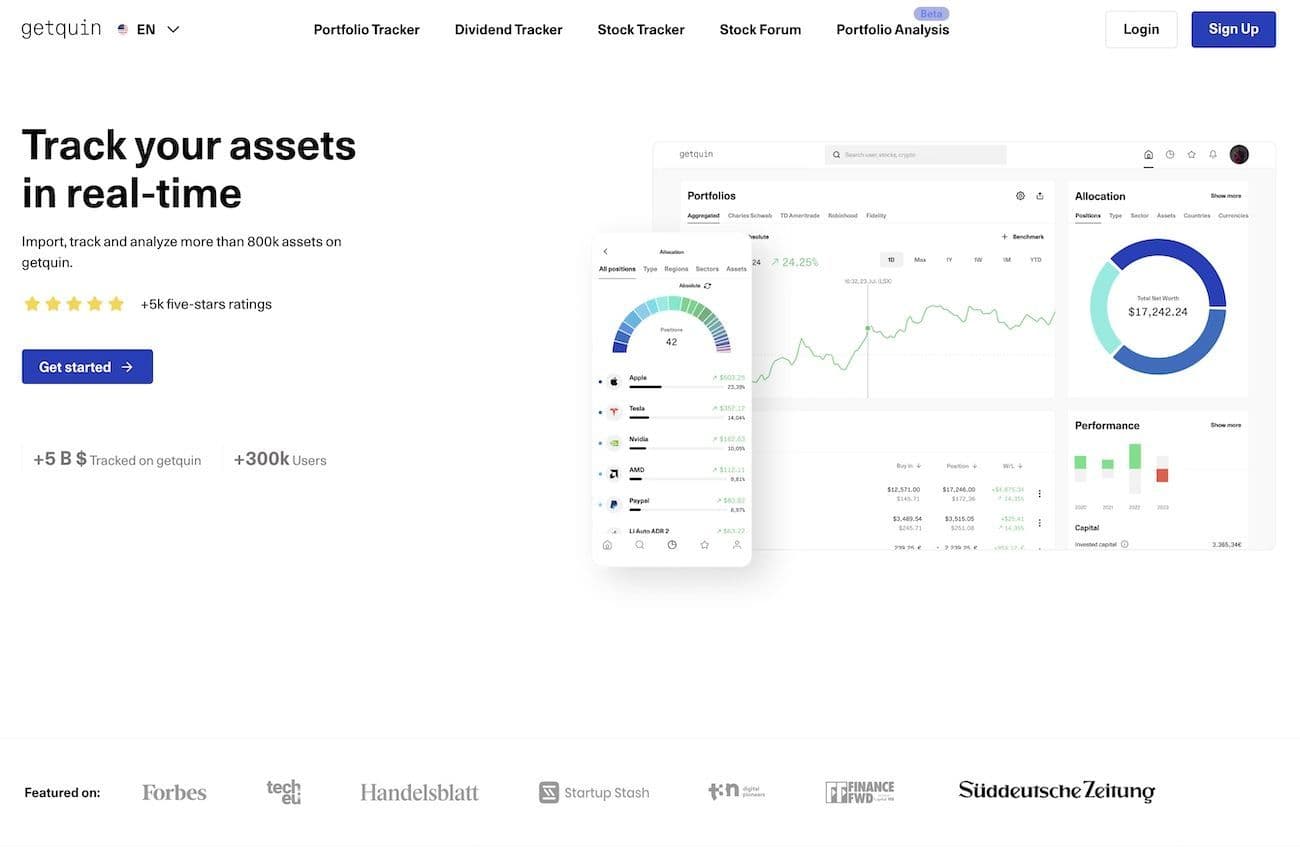
Task: Click the AMD logo in the positions list
Action: point(614,473)
